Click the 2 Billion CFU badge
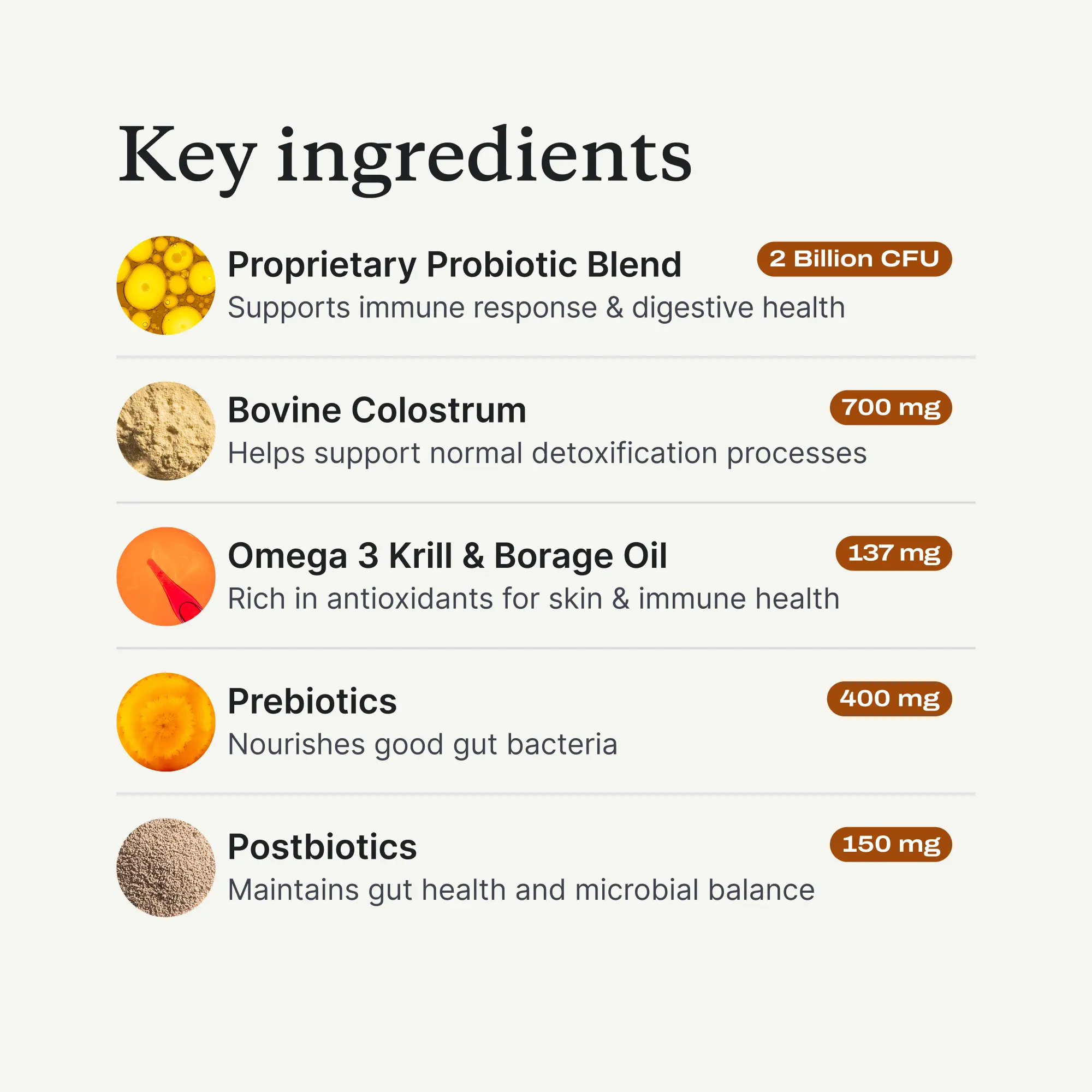Image resolution: width=1092 pixels, height=1092 pixels. 854,259
